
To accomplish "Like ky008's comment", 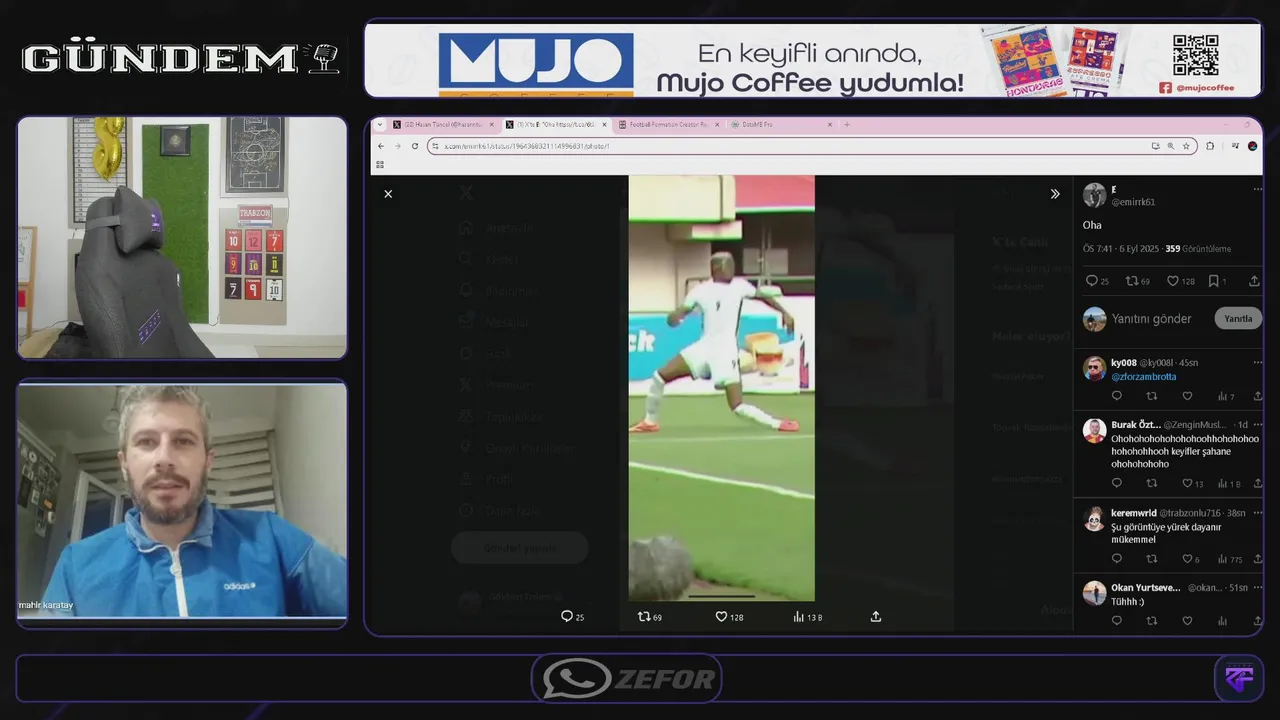I will pos(1187,397).
